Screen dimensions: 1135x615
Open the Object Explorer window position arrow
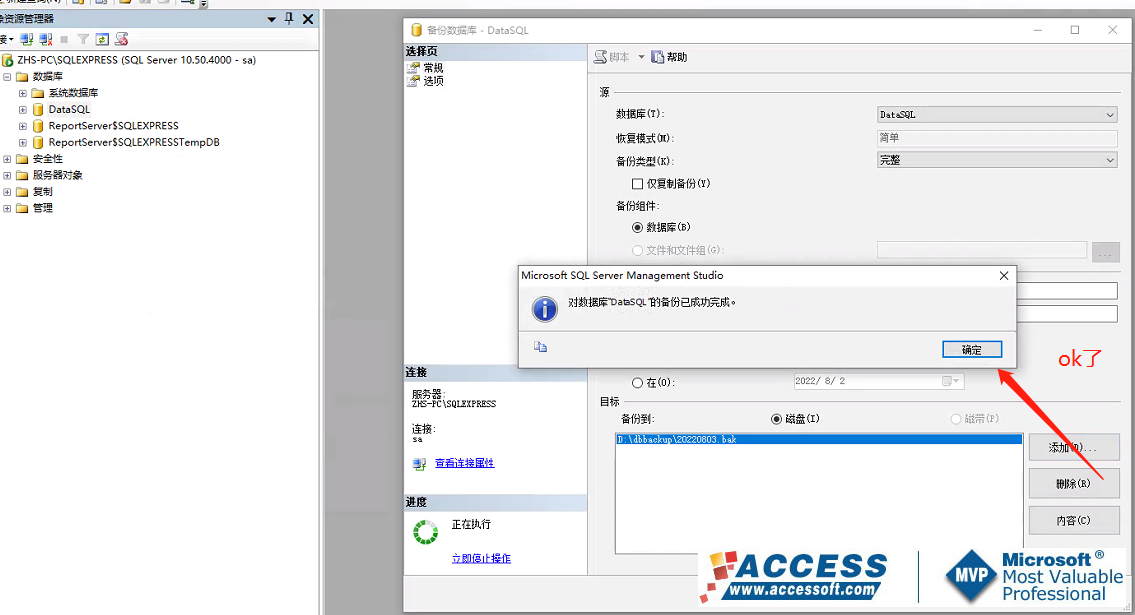pyautogui.click(x=271, y=20)
